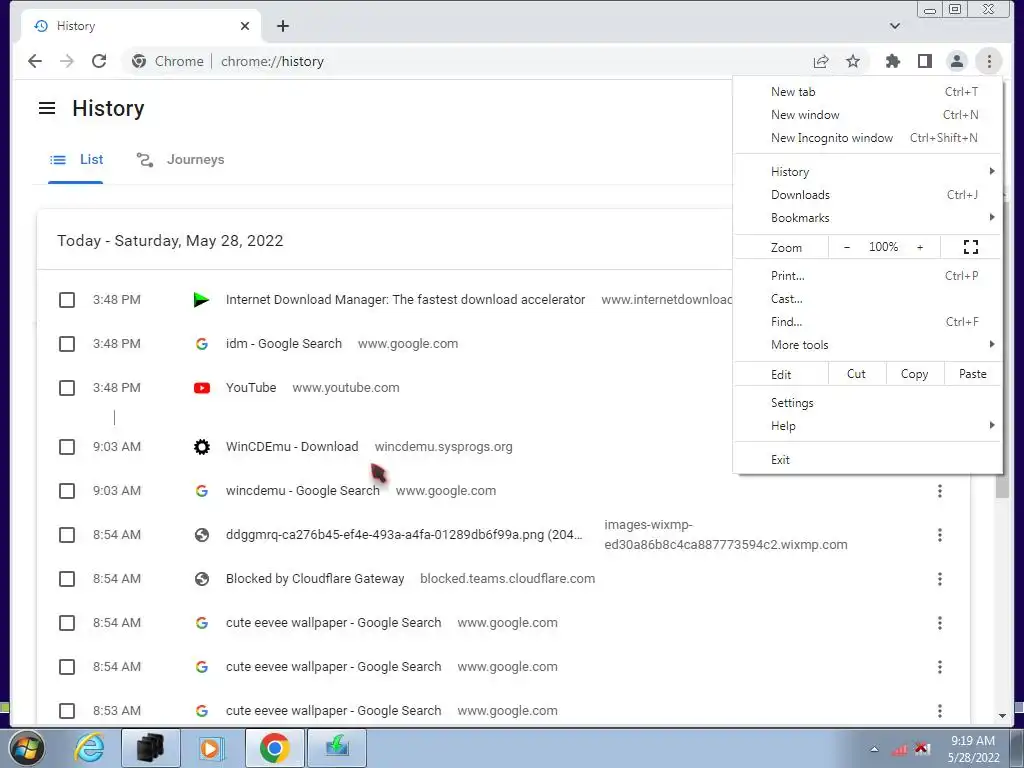Check the Internet Download Manager entry checkbox
Viewport: 1024px width, 768px height.
tap(67, 300)
